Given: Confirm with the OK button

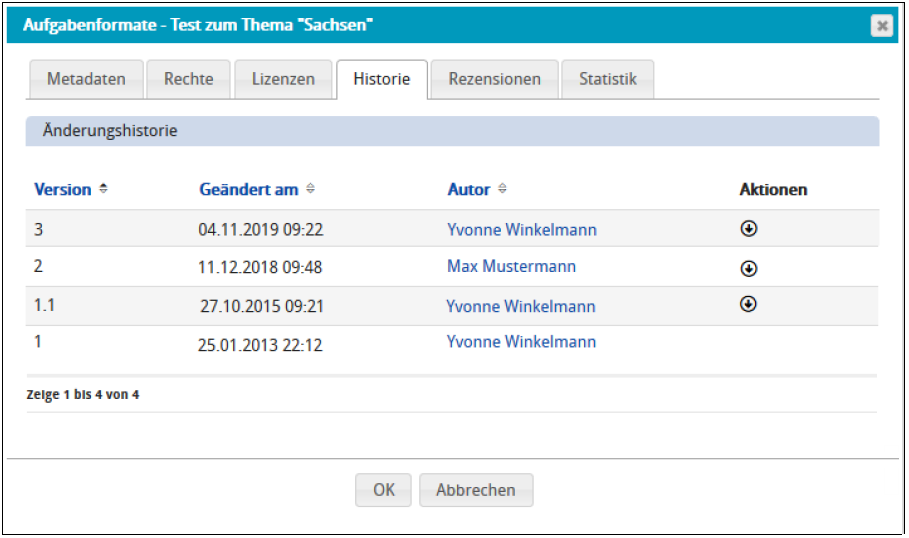Looking at the screenshot, I should (384, 490).
